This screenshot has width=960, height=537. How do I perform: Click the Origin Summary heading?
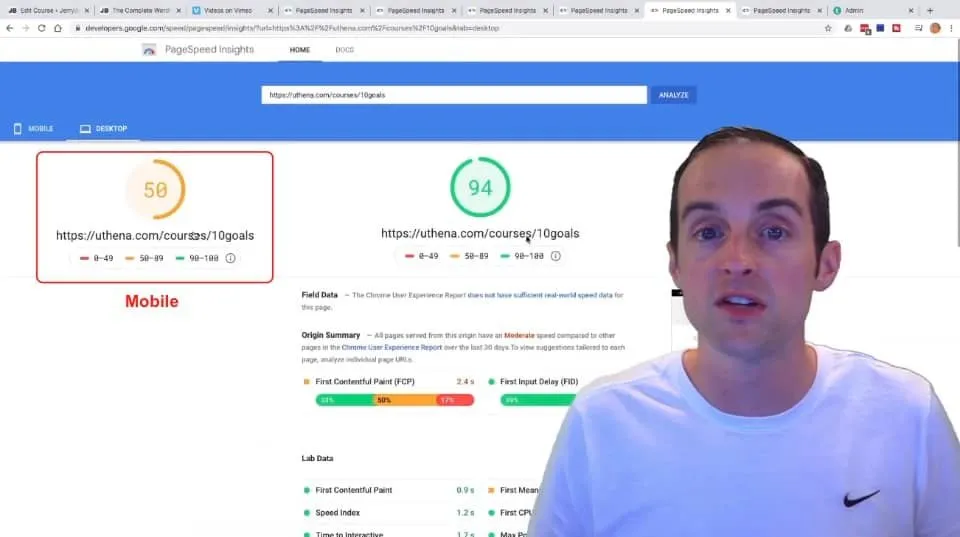(331, 335)
